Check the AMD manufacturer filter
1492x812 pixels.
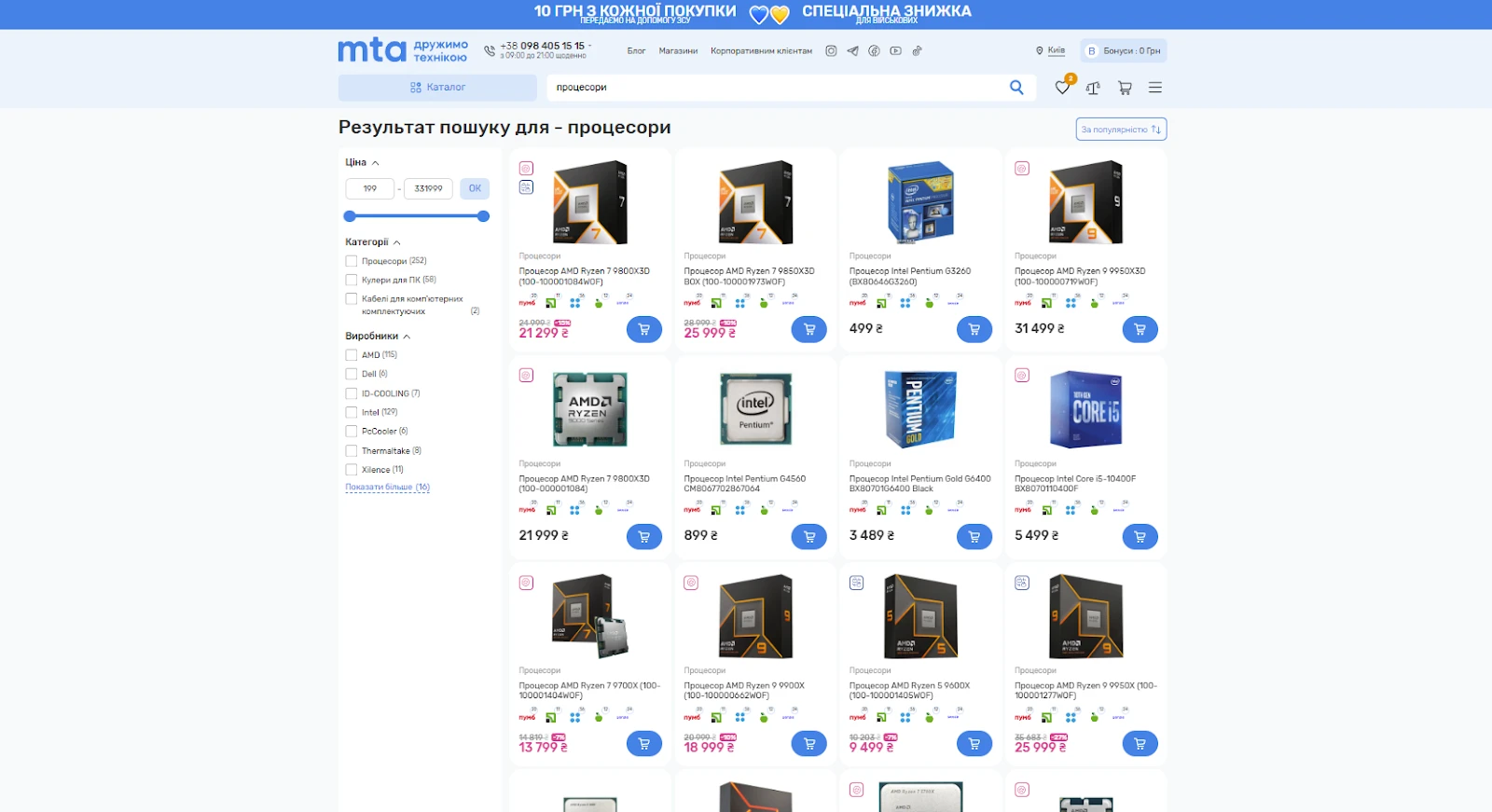pyautogui.click(x=352, y=355)
